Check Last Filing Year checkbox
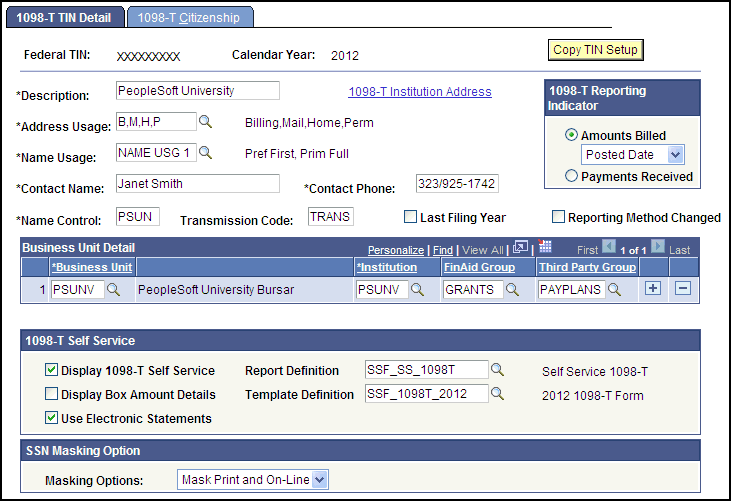Image resolution: width=731 pixels, height=501 pixels. tap(410, 217)
